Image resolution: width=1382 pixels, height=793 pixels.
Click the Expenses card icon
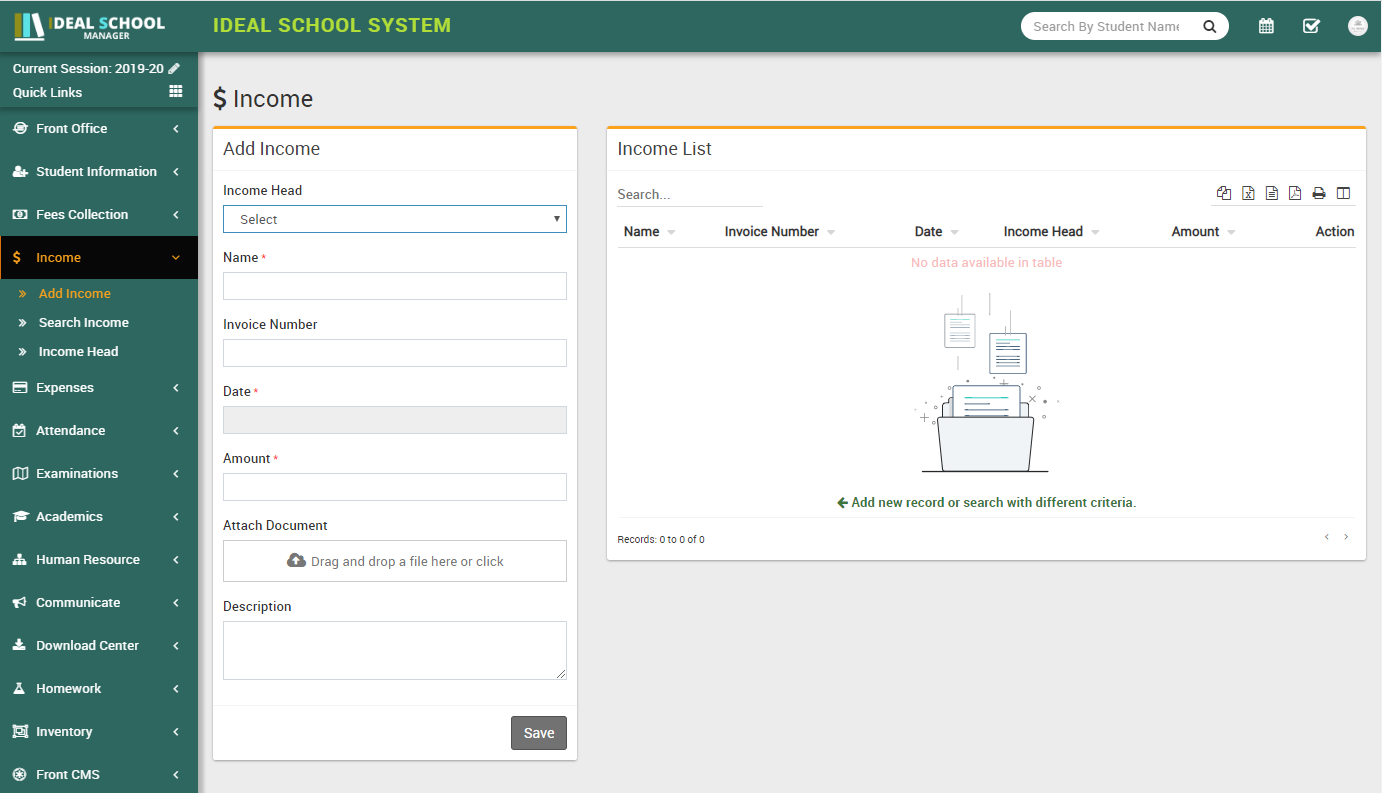coord(20,387)
